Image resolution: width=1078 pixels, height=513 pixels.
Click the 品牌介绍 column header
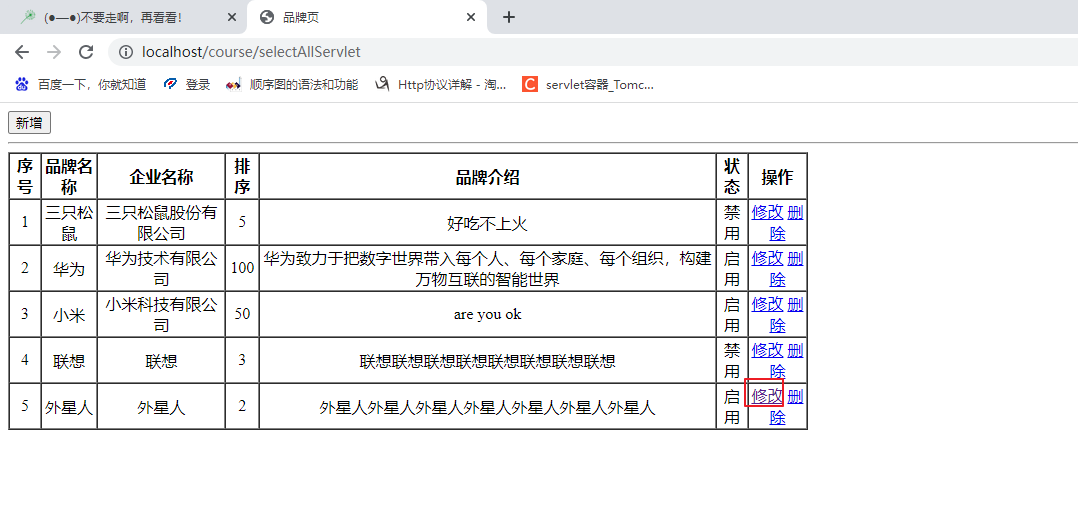click(x=487, y=177)
